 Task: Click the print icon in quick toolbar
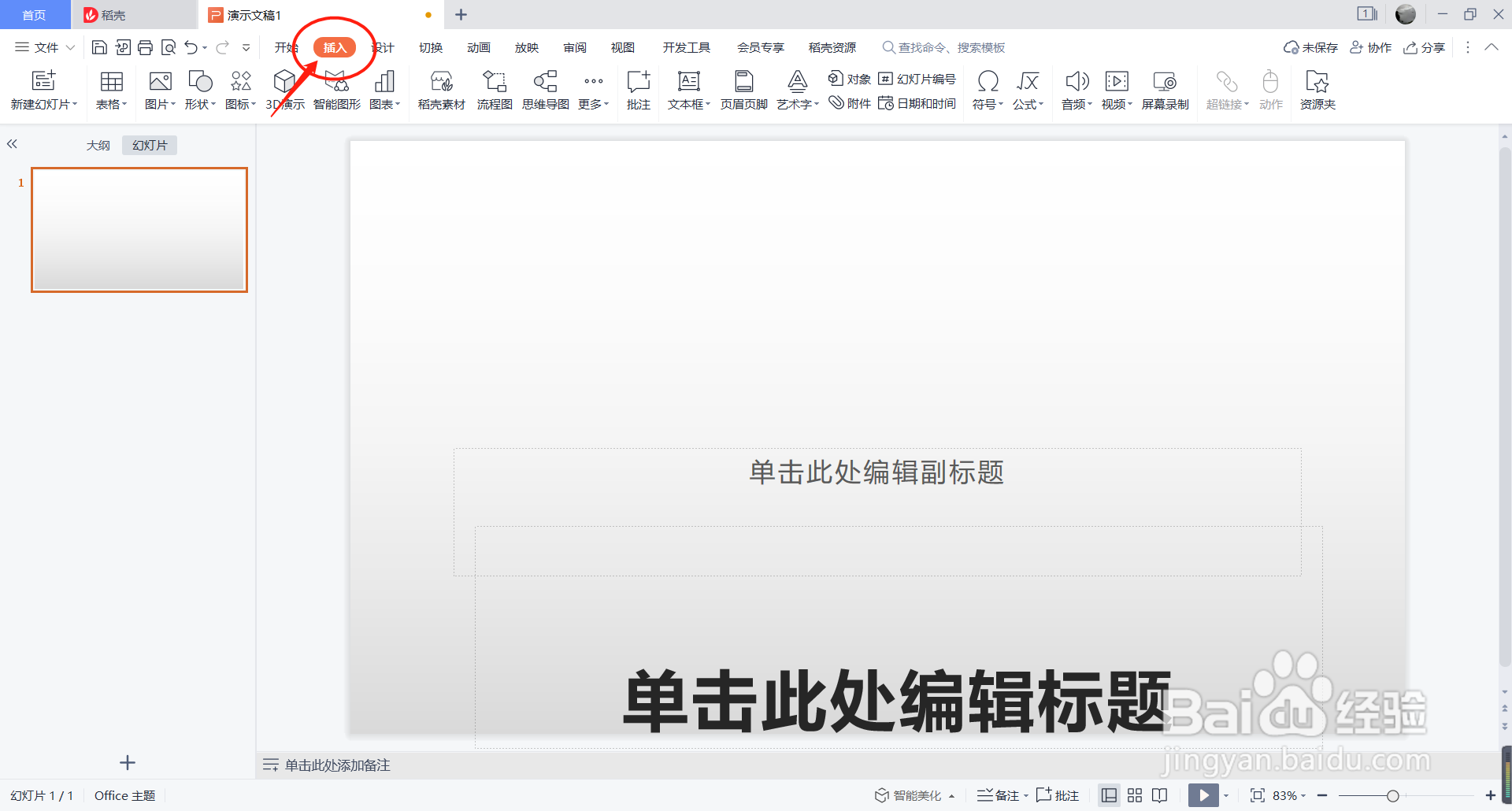coord(145,48)
